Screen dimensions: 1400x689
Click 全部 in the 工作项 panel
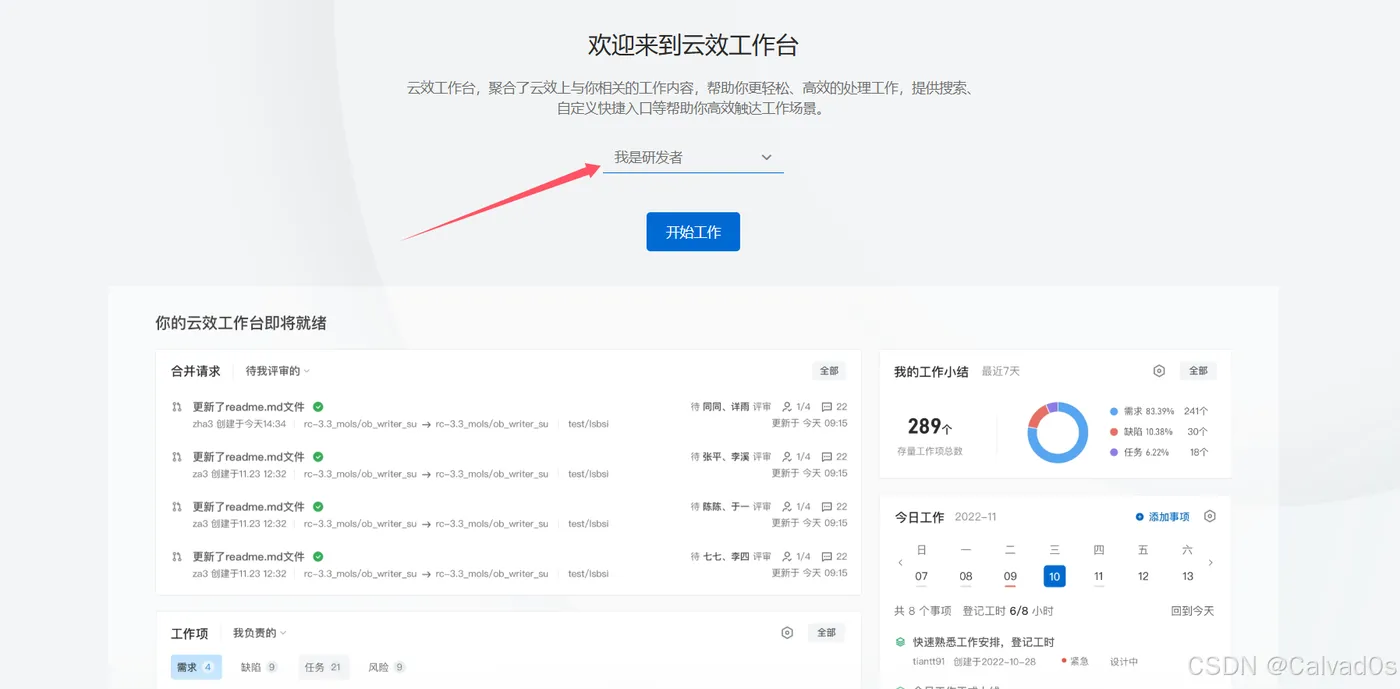[x=826, y=633]
